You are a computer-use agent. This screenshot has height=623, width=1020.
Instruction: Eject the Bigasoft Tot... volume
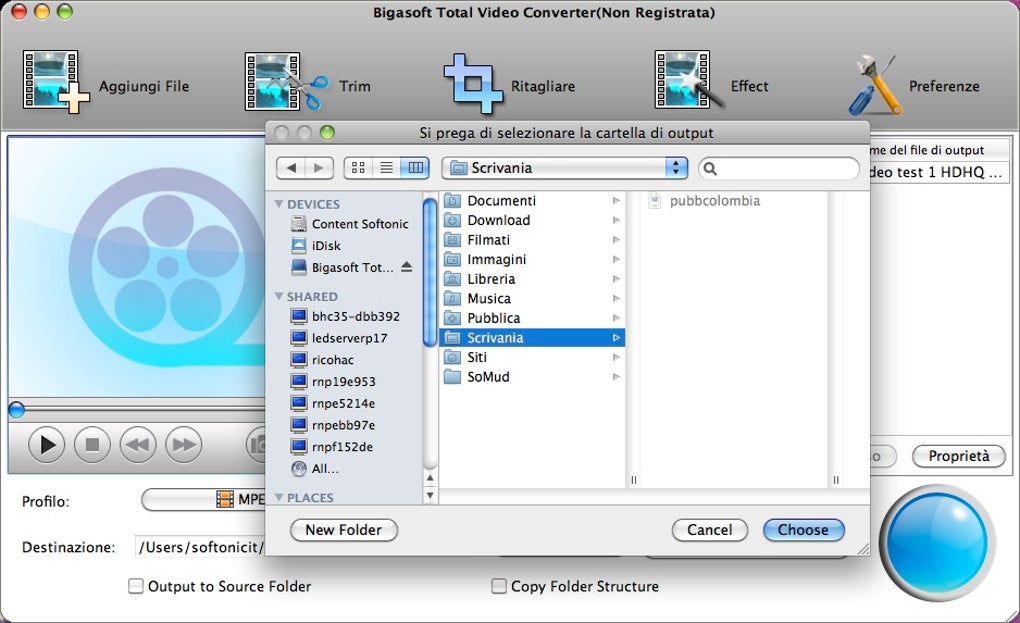407,267
